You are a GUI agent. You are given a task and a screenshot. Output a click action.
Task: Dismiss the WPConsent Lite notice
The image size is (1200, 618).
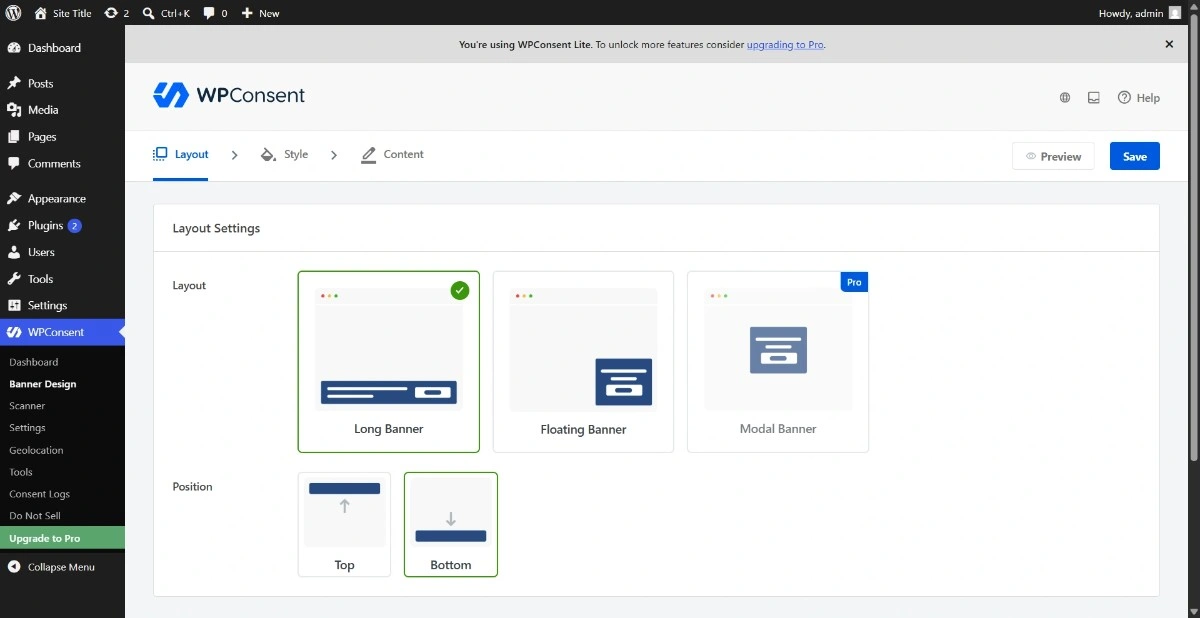1169,44
